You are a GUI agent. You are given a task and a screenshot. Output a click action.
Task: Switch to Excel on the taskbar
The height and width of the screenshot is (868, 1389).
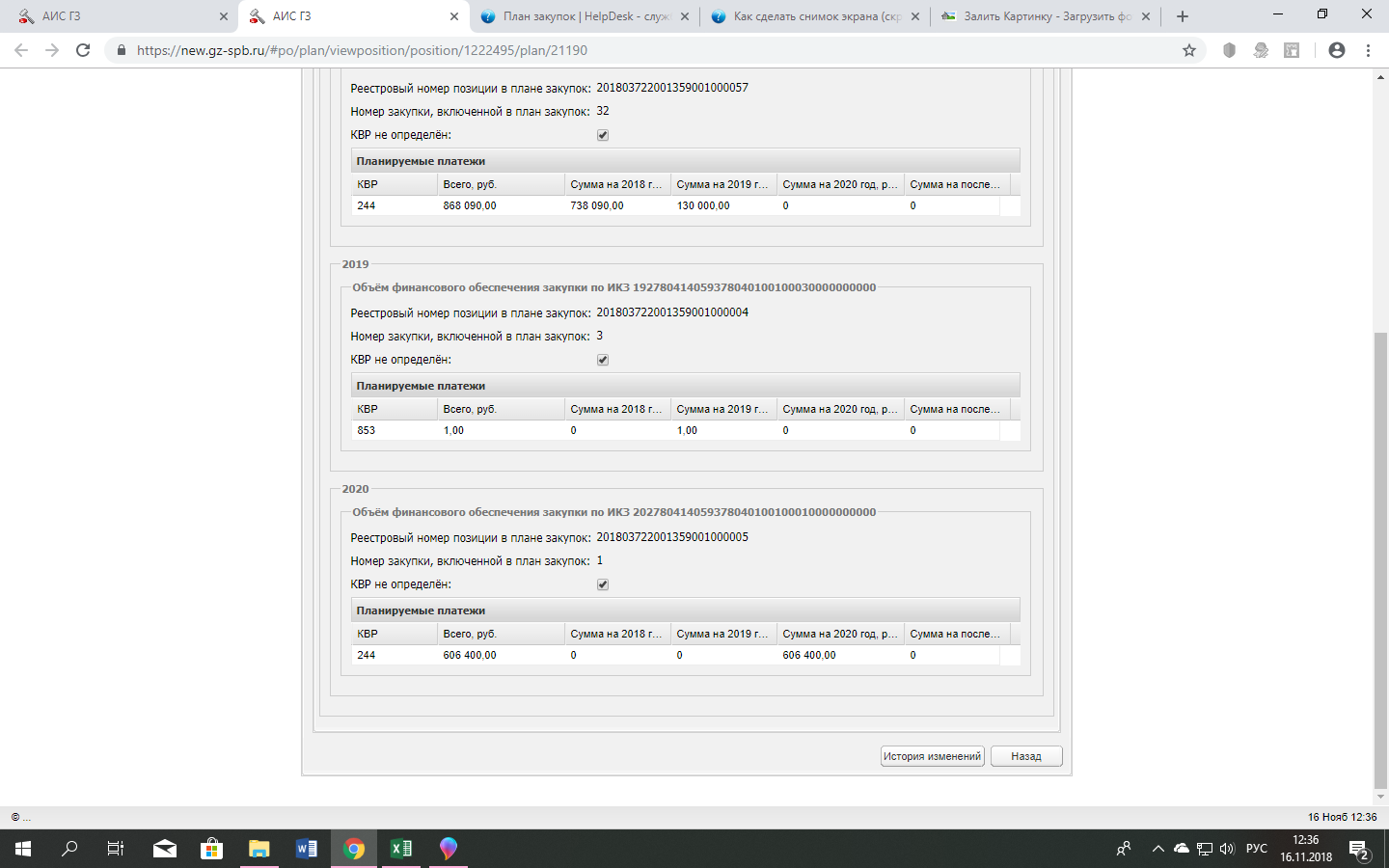(401, 849)
